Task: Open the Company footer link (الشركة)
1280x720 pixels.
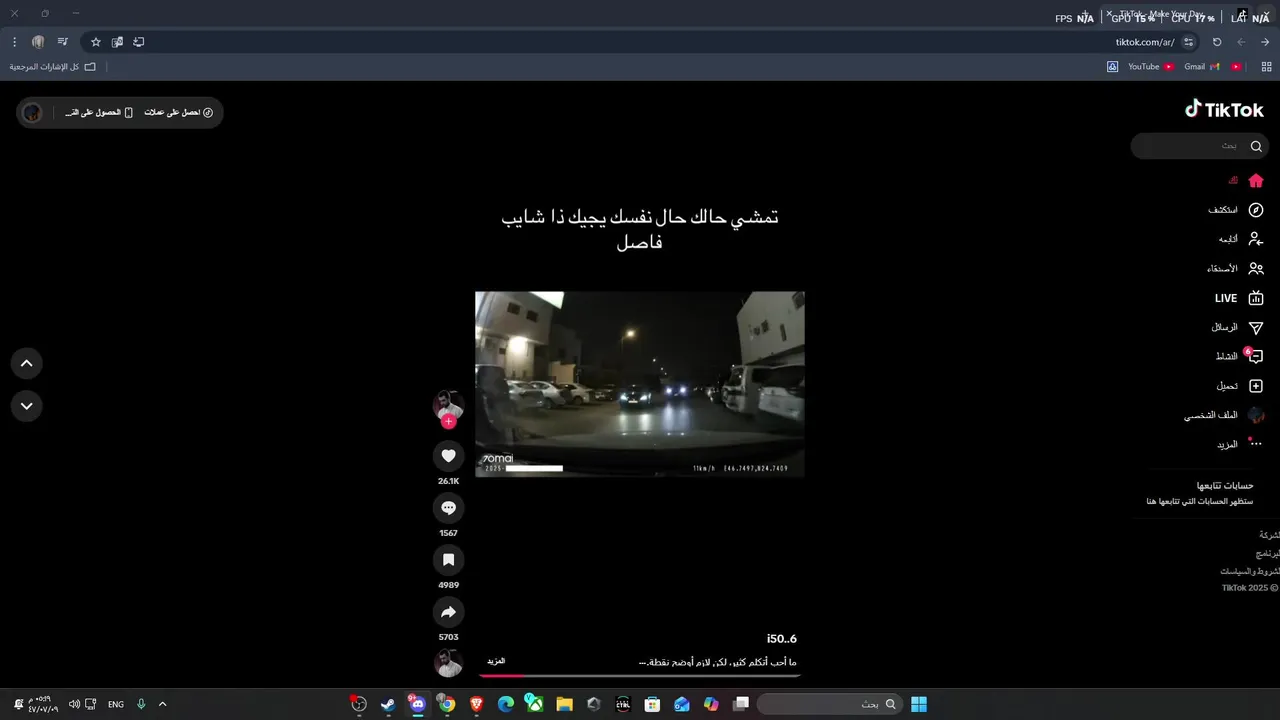Action: click(x=1269, y=535)
